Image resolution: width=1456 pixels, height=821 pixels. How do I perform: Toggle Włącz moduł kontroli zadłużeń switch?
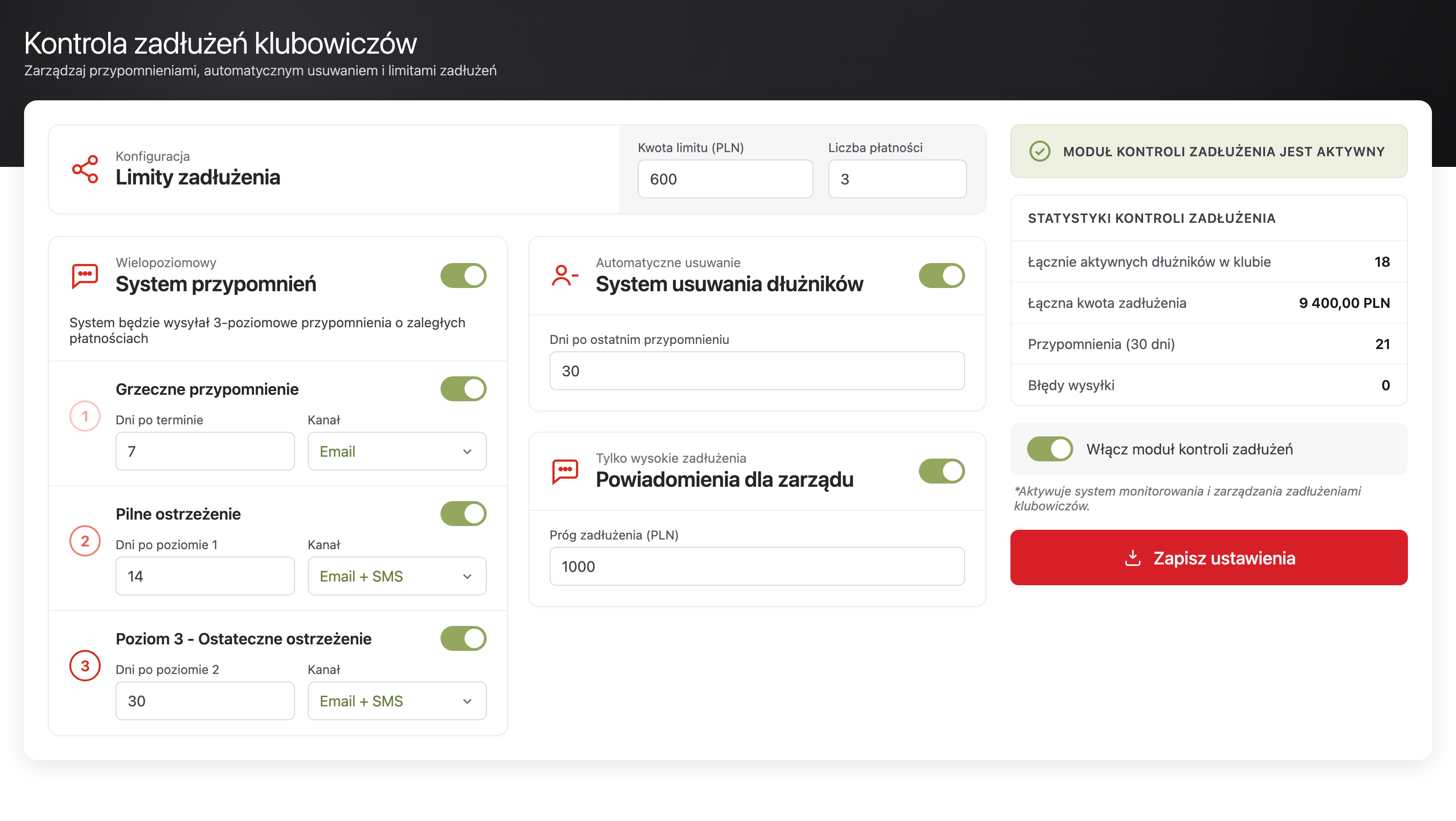point(1050,449)
